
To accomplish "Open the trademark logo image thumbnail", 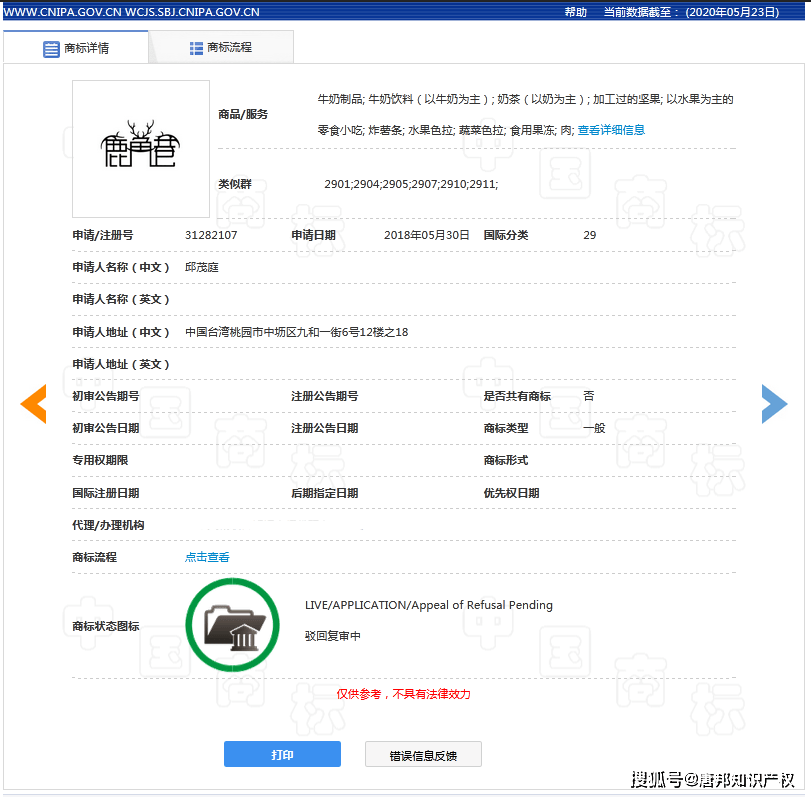I will pyautogui.click(x=141, y=149).
